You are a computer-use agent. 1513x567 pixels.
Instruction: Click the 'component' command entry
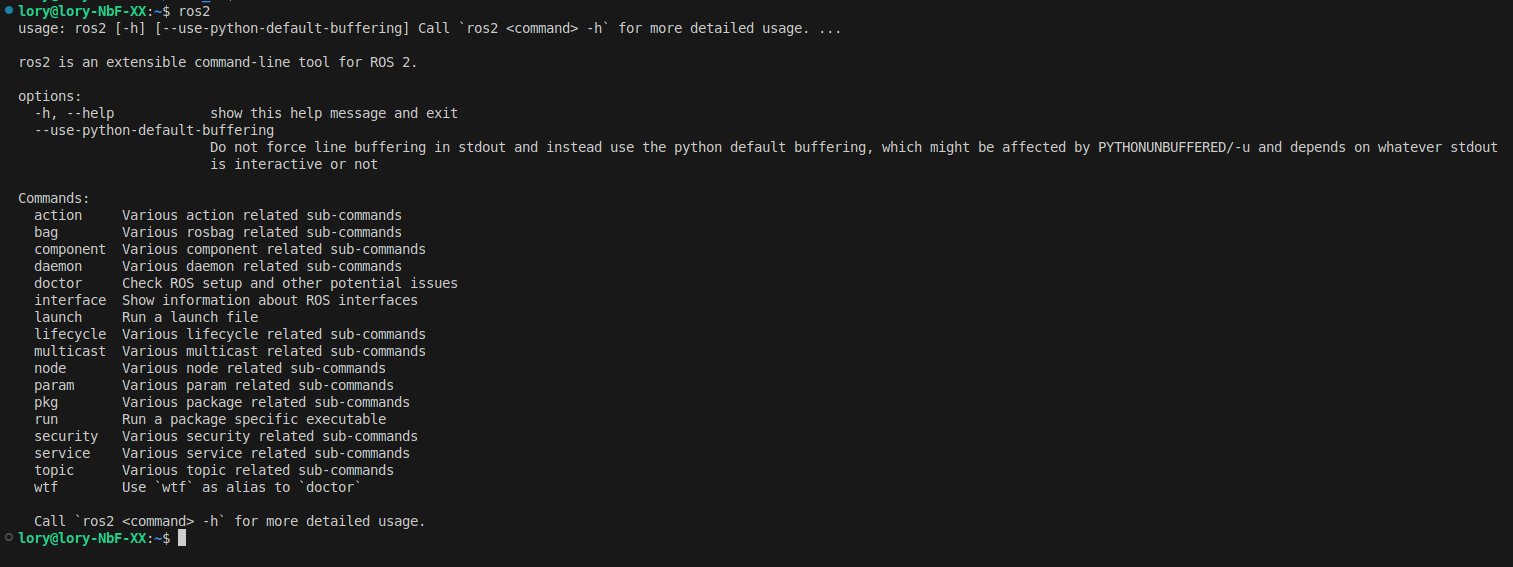click(x=70, y=249)
